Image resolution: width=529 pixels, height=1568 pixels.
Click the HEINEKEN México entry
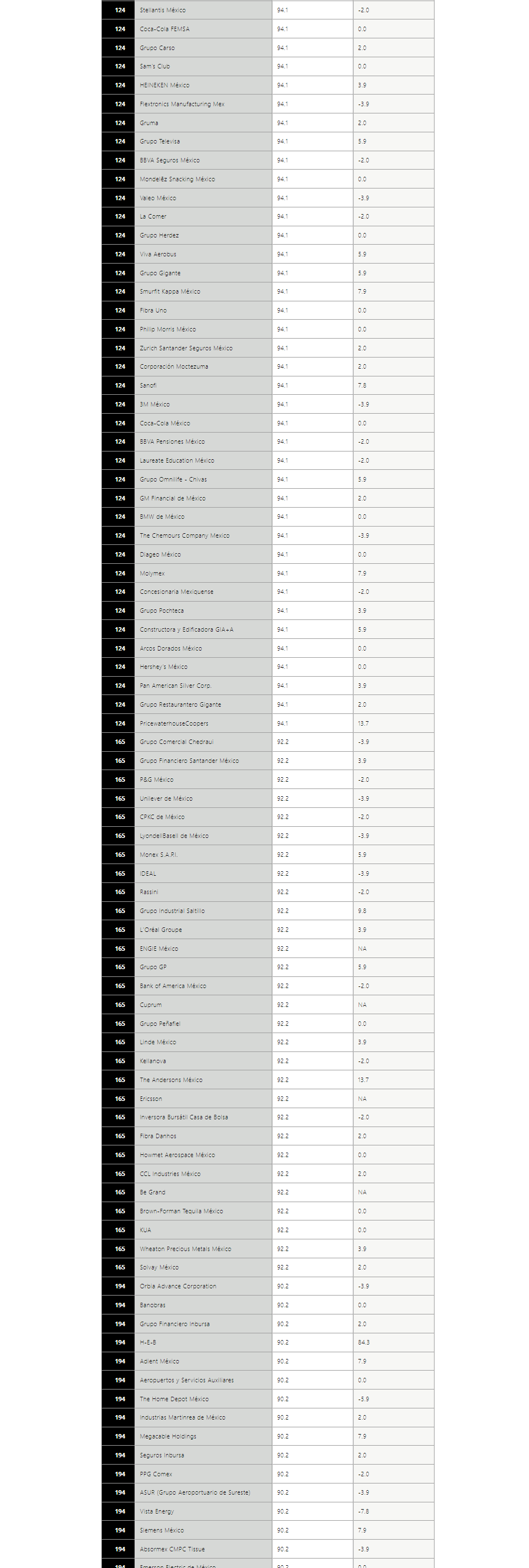[164, 85]
